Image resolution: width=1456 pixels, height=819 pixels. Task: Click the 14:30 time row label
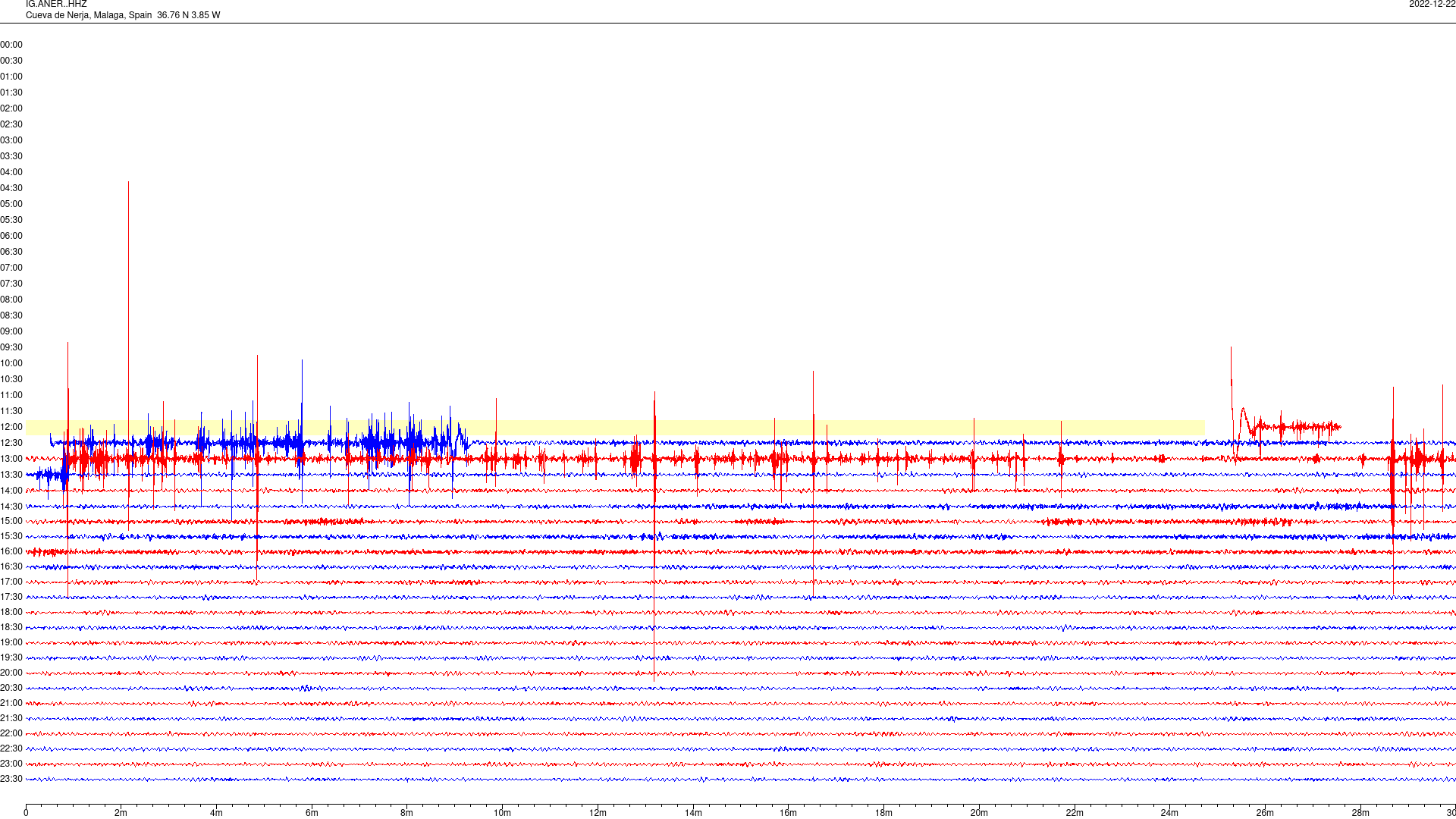(11, 507)
